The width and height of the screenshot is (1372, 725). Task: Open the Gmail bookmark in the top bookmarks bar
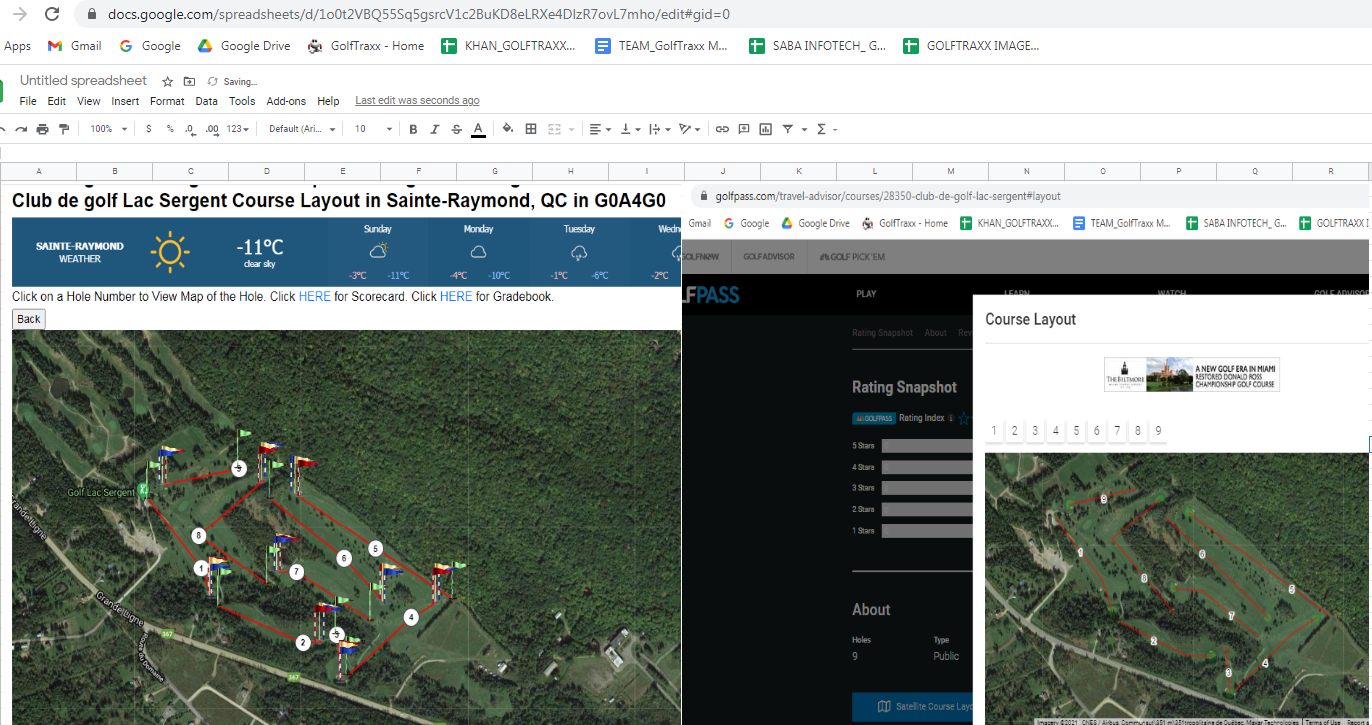[x=75, y=46]
